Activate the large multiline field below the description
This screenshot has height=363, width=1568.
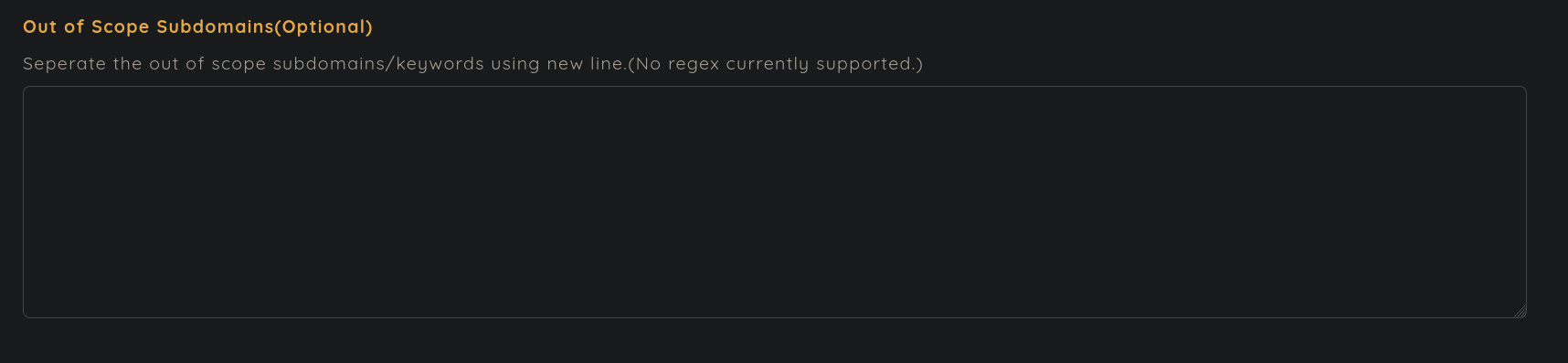point(774,202)
